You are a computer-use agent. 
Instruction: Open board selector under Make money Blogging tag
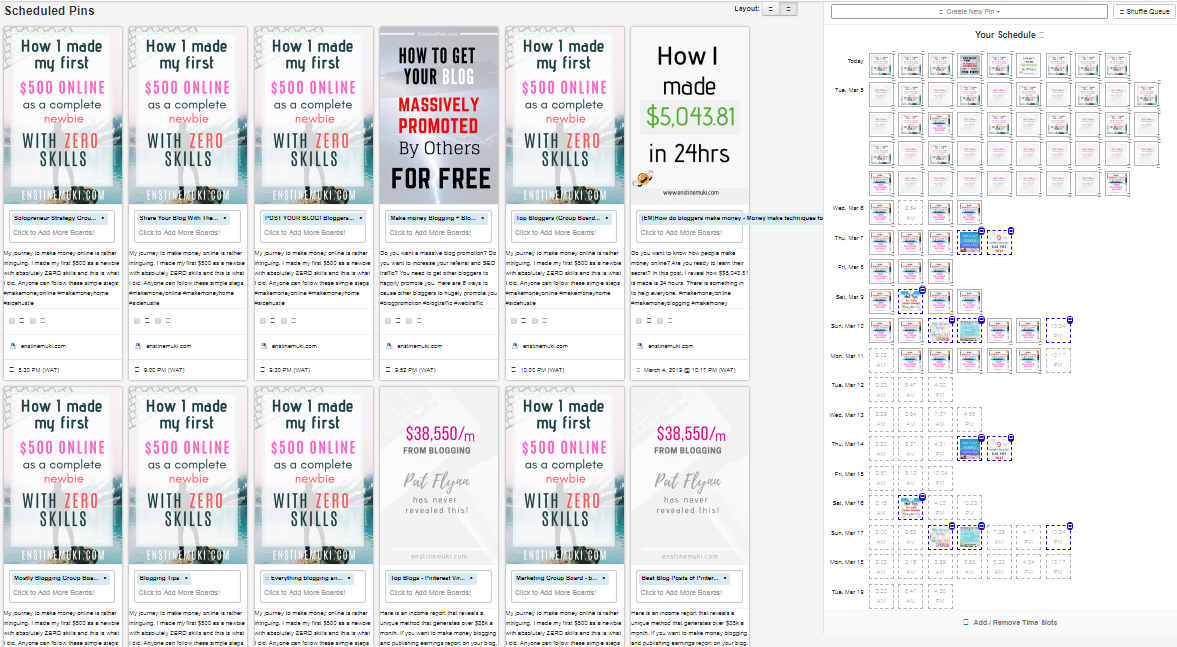(x=439, y=233)
